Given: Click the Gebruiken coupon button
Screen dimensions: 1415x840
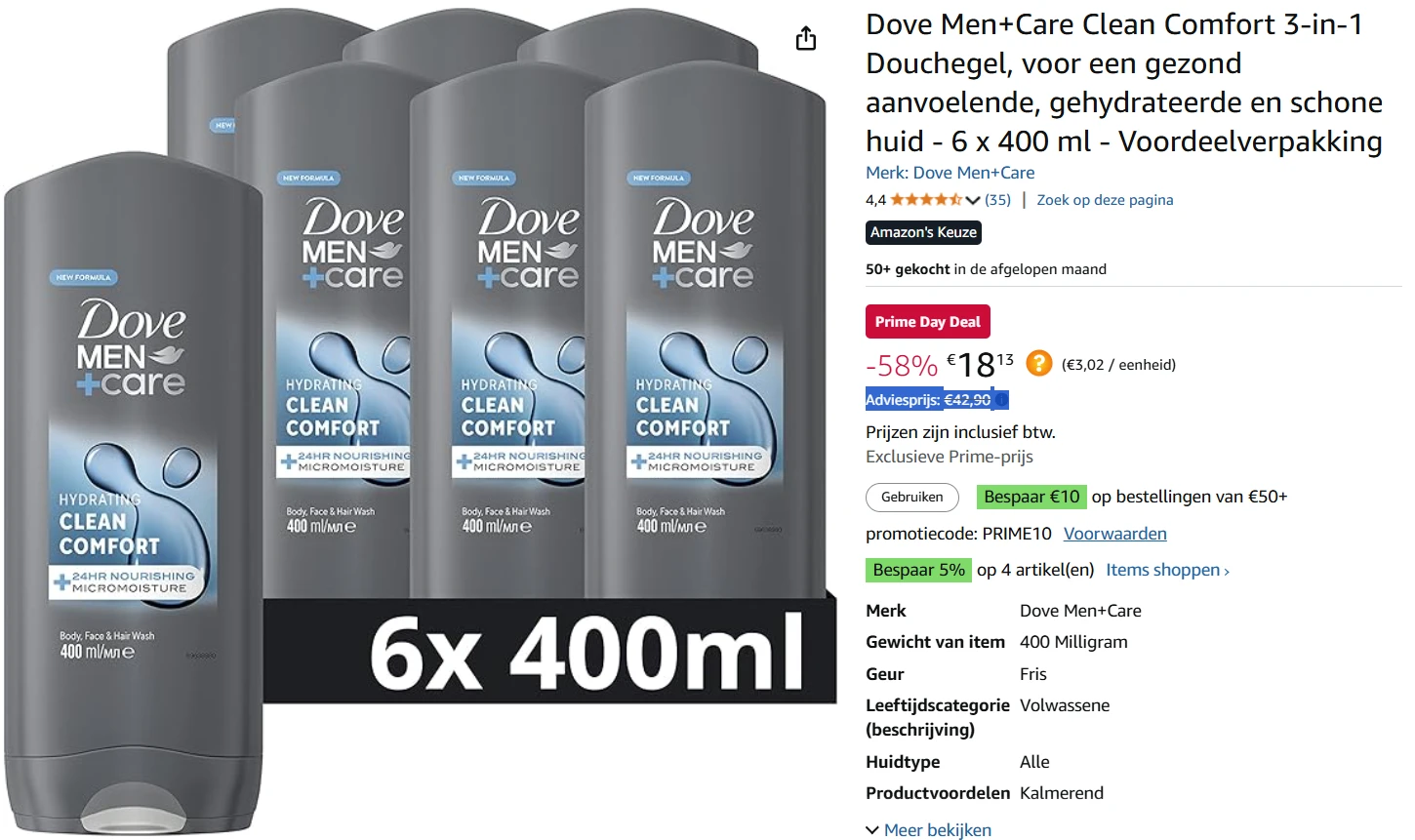Looking at the screenshot, I should tap(911, 497).
